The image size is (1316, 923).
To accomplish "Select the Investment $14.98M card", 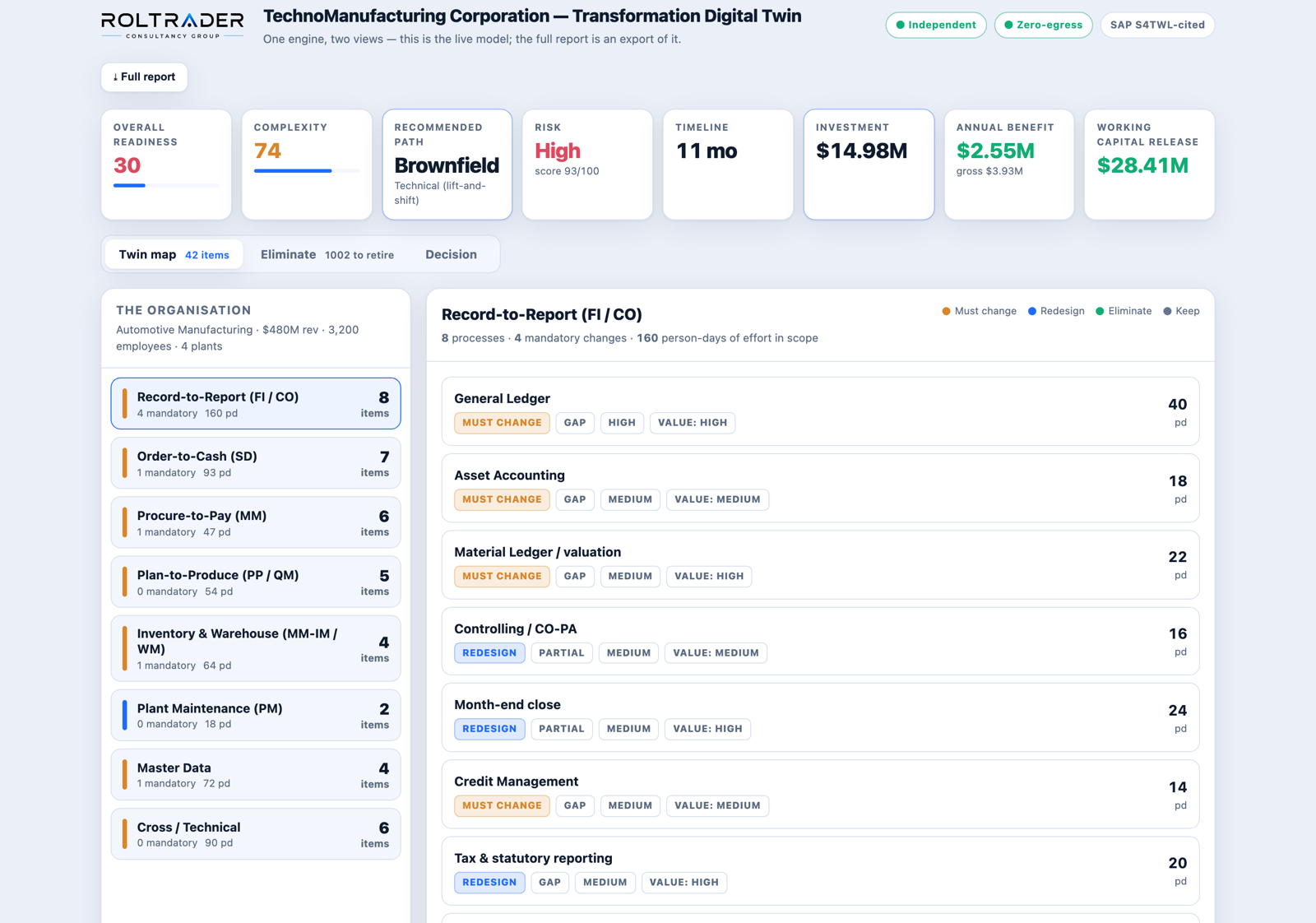I will click(x=869, y=165).
